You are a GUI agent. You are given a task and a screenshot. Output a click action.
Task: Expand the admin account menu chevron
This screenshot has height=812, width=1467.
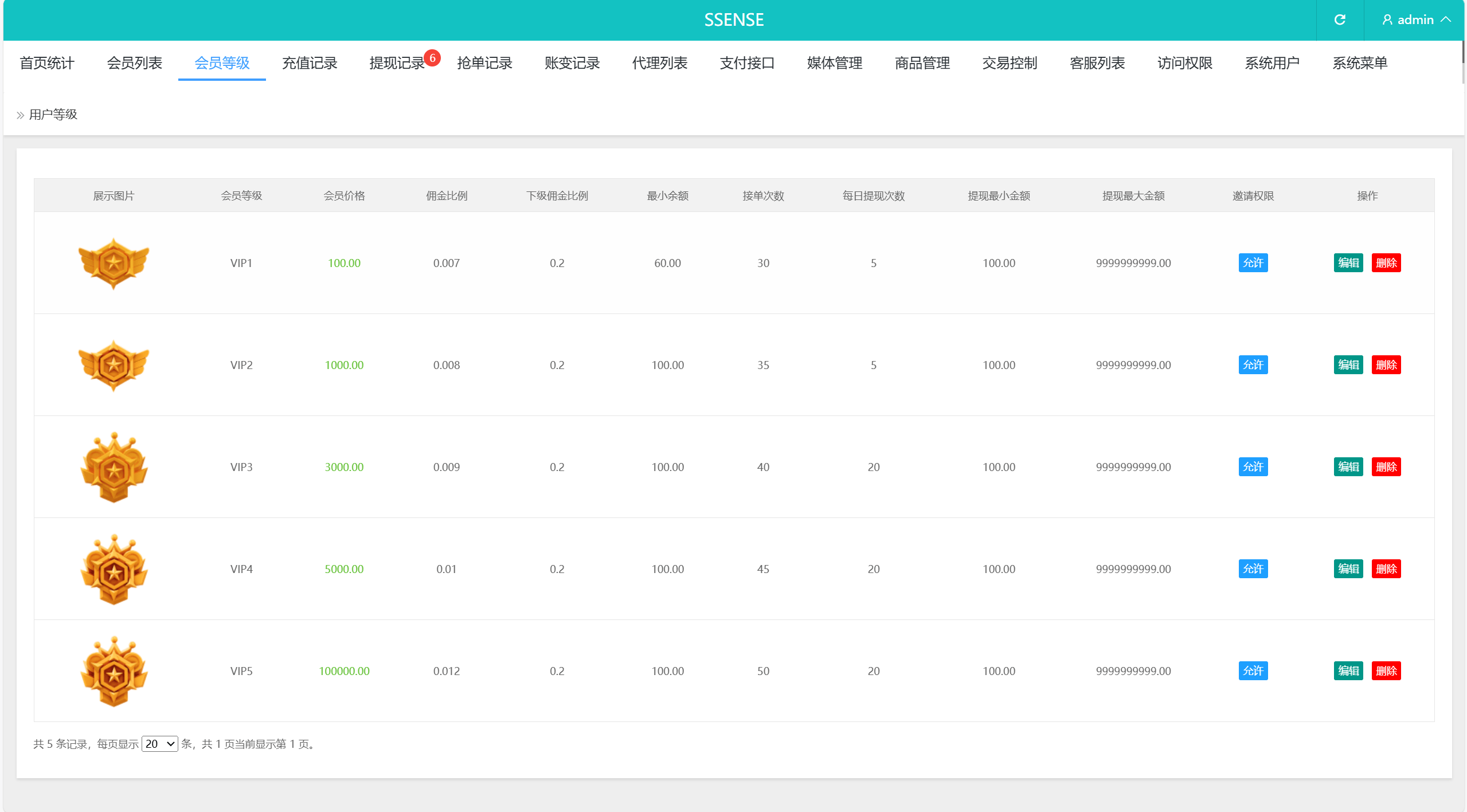coord(1446,19)
